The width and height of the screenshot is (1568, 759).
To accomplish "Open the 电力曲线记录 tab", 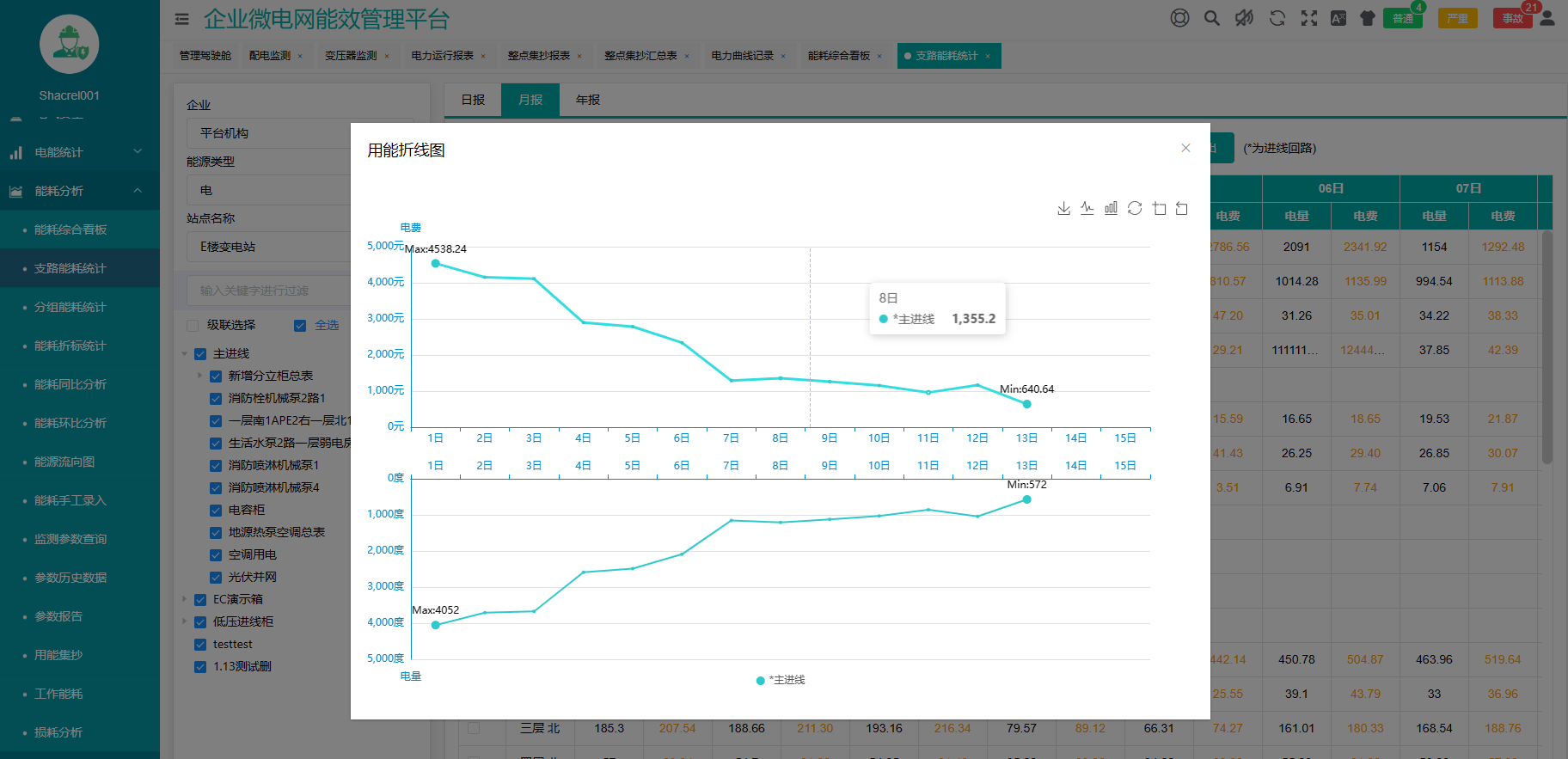I will (742, 56).
